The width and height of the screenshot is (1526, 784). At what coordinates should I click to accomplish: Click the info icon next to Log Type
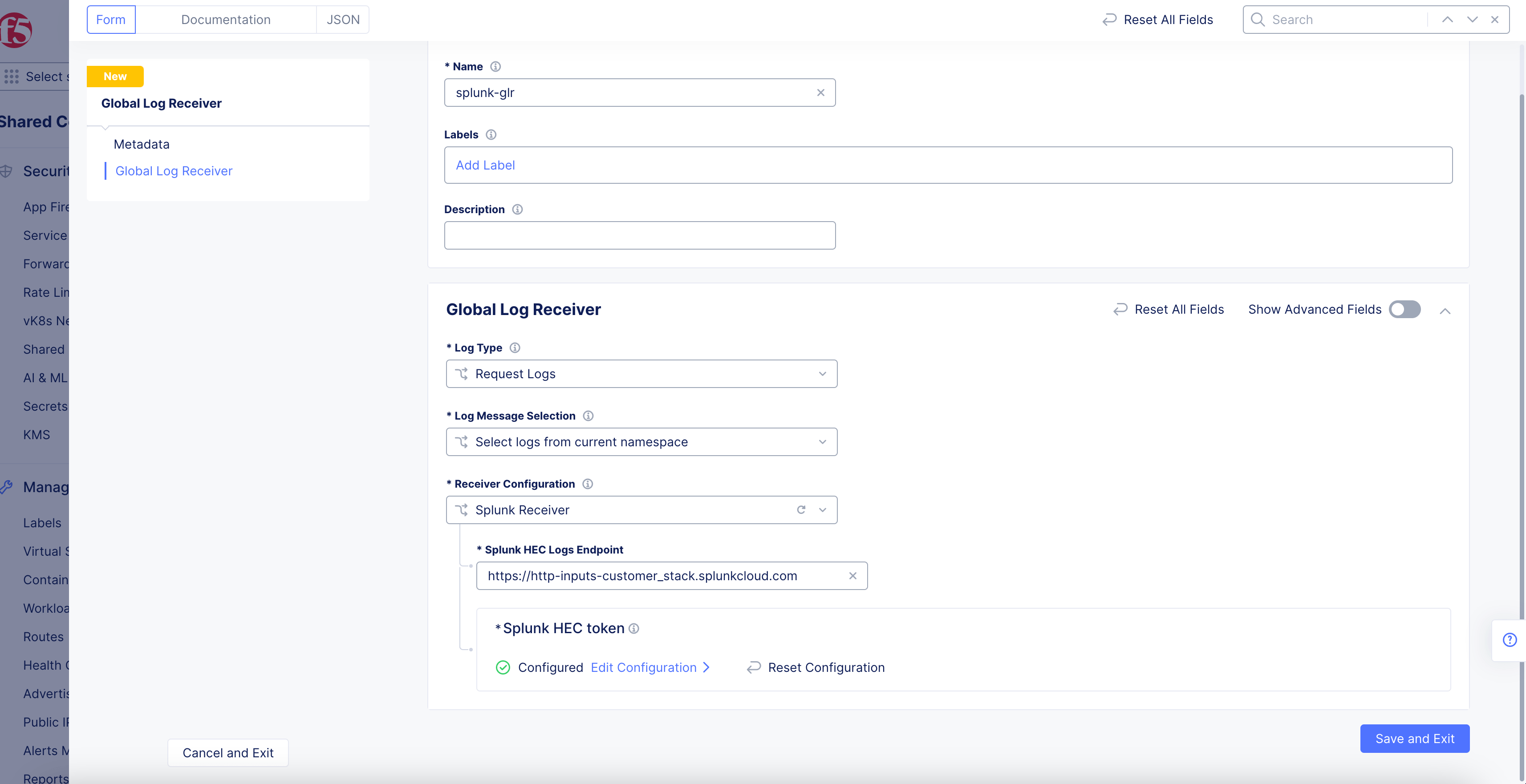tap(515, 348)
